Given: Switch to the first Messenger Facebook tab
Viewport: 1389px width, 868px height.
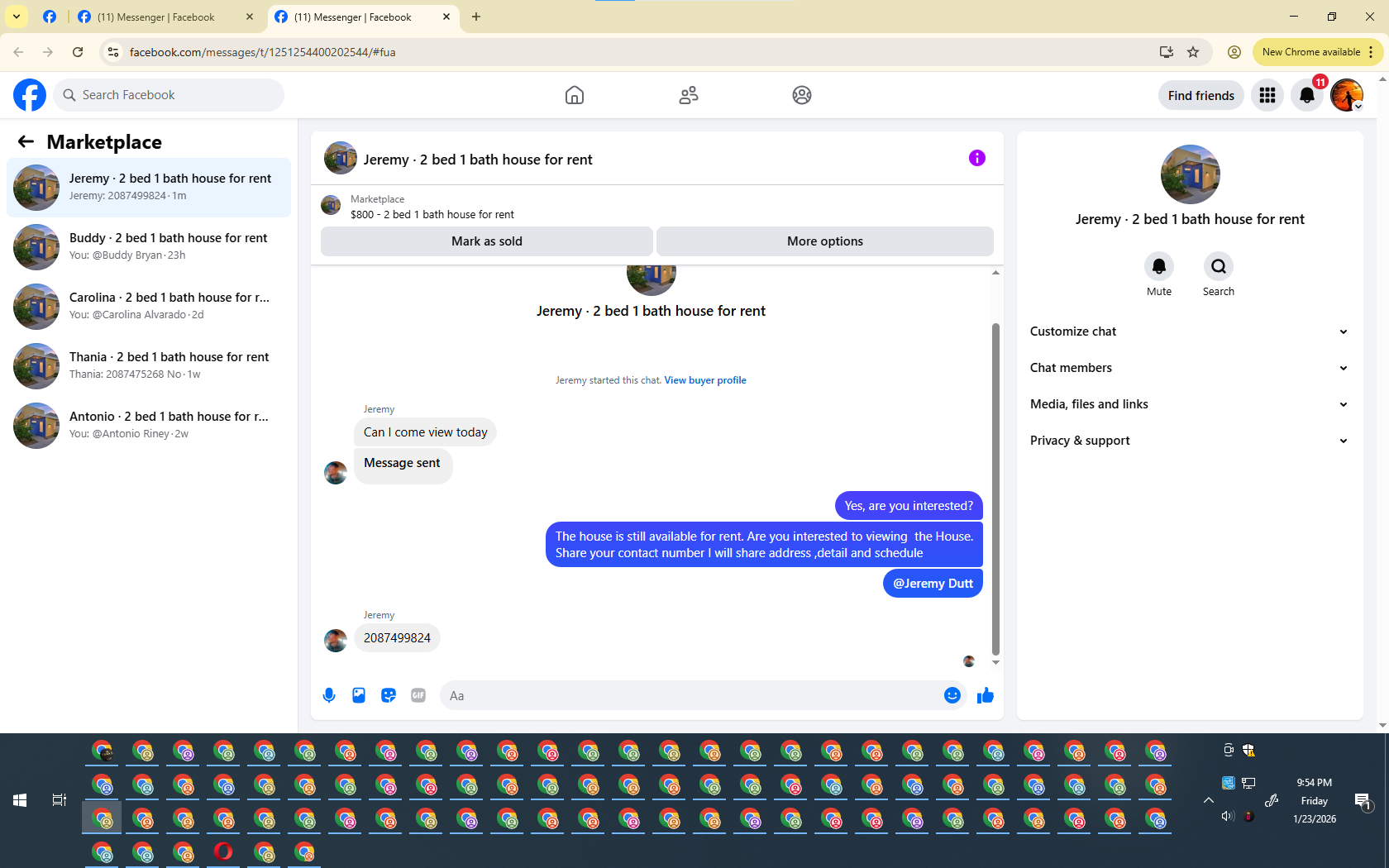Looking at the screenshot, I should pyautogui.click(x=165, y=17).
